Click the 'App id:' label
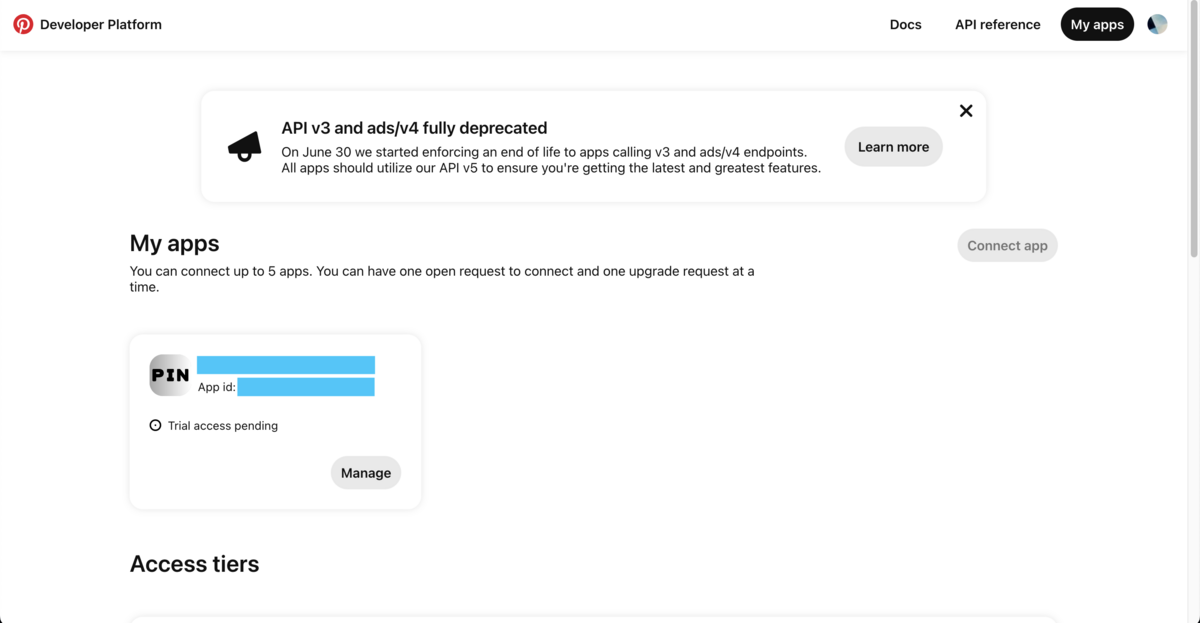Screen dimensions: 1200x623 click(217, 387)
